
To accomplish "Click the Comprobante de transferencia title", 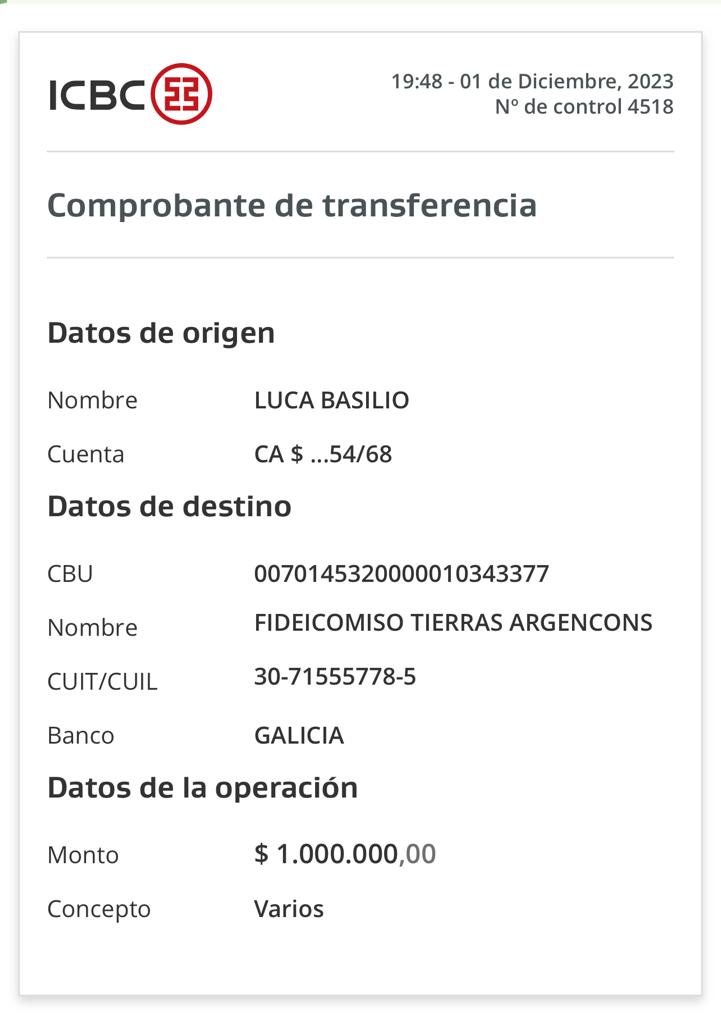I will 292,206.
